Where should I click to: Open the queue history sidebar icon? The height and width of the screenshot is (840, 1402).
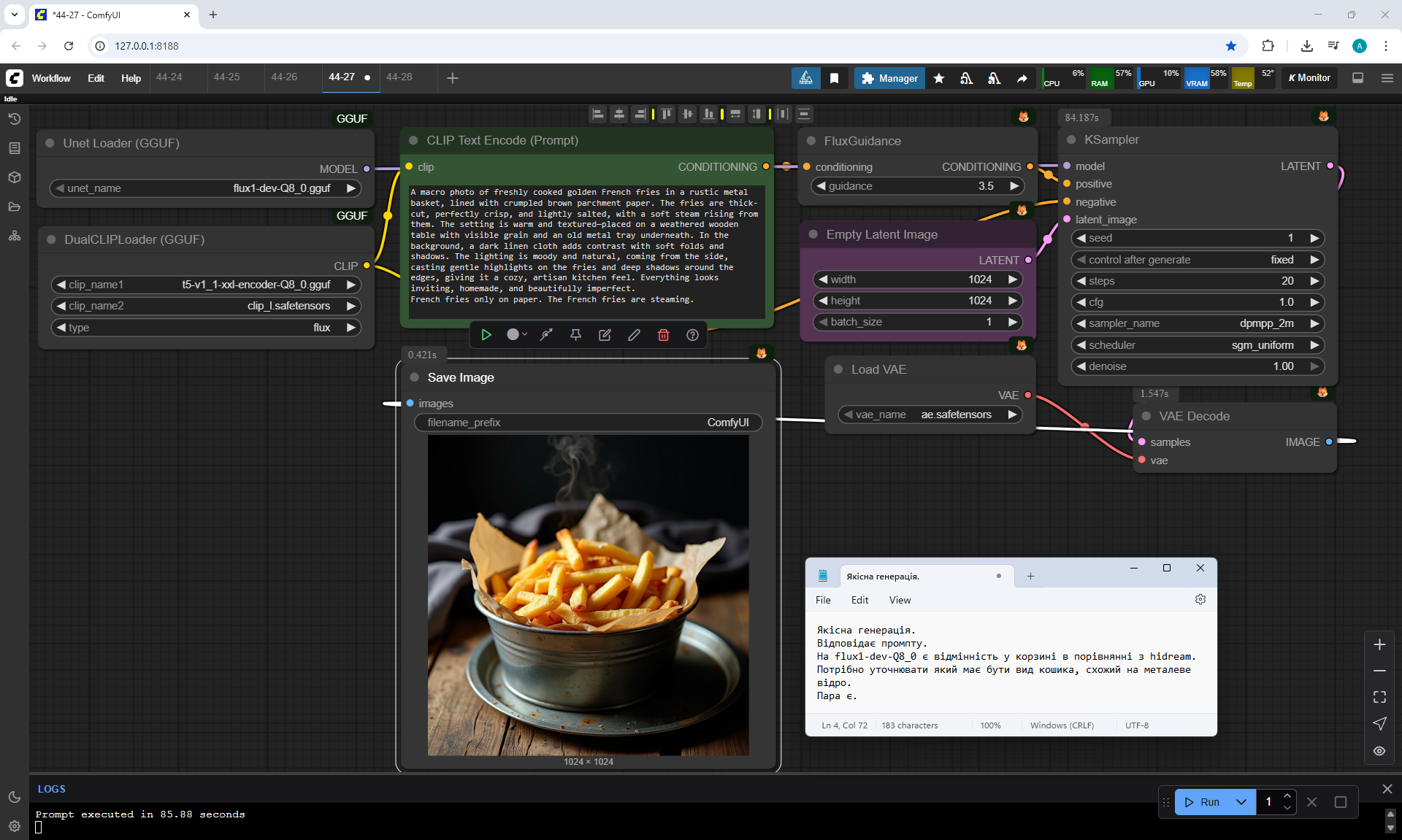pos(15,119)
